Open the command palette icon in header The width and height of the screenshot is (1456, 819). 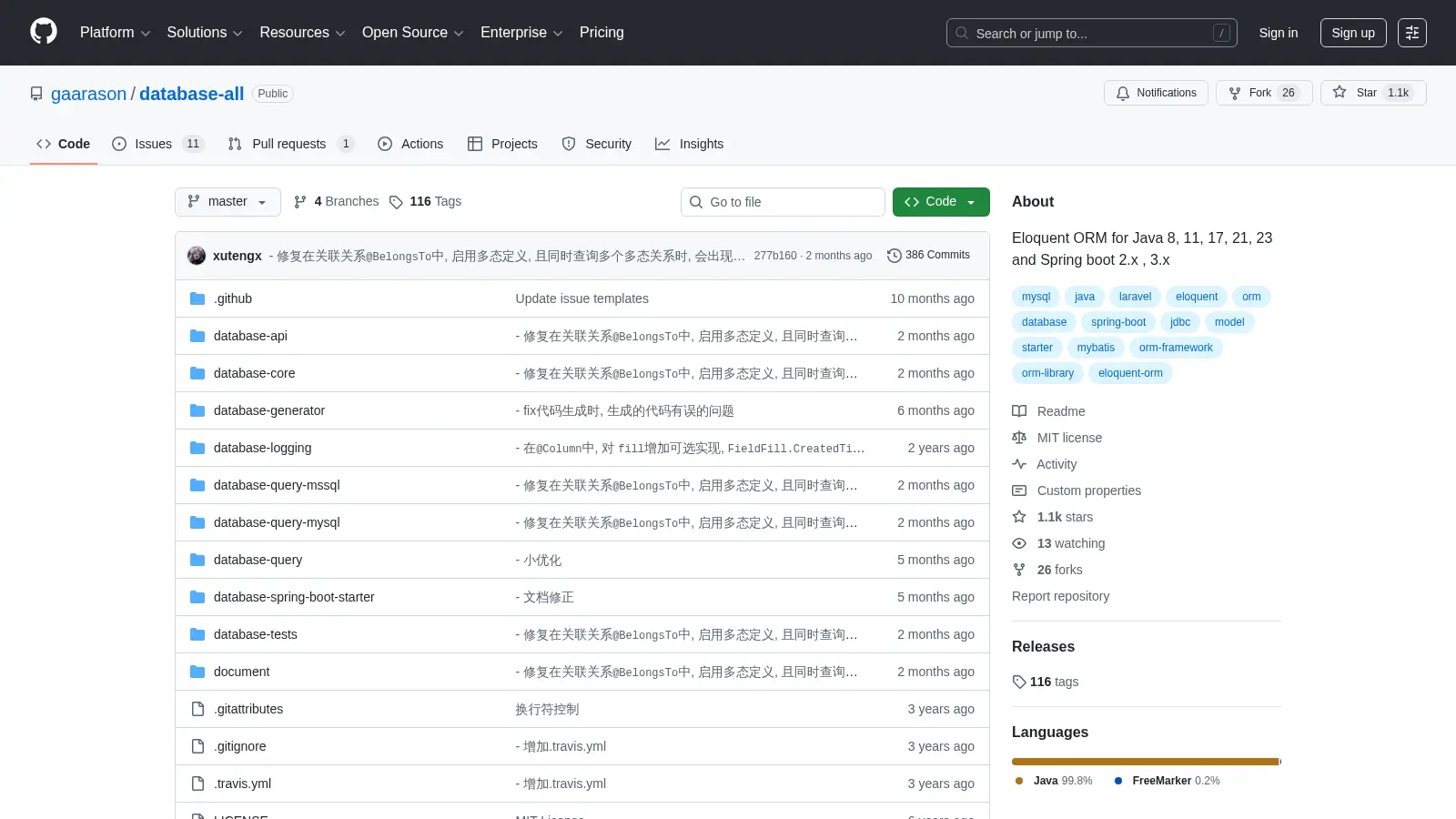coord(1412,33)
